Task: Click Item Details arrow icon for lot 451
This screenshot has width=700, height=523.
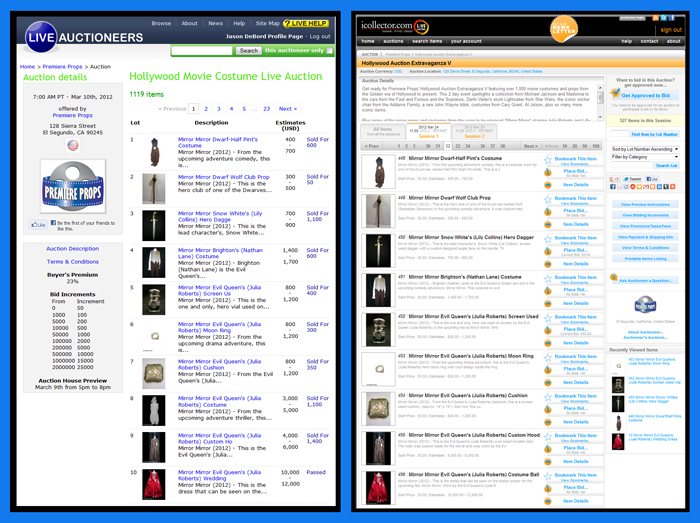Action: [548, 303]
